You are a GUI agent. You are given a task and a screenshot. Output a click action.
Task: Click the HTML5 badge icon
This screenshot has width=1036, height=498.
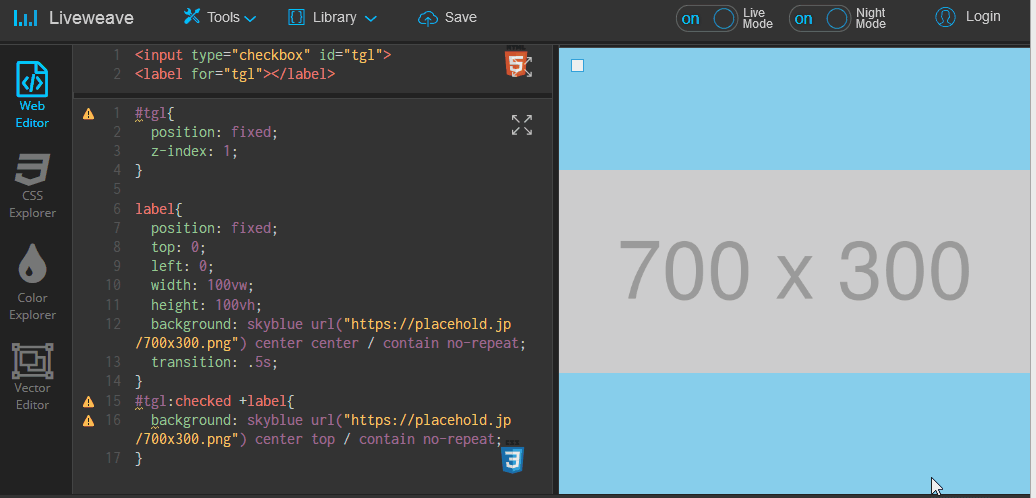pyautogui.click(x=516, y=64)
